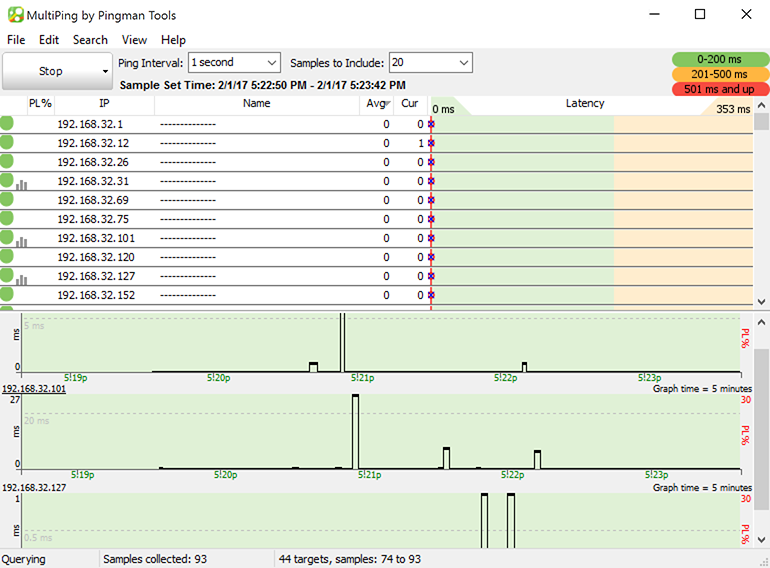
Task: Click the orange 201-500 ms legend swatch
Action: click(x=720, y=74)
